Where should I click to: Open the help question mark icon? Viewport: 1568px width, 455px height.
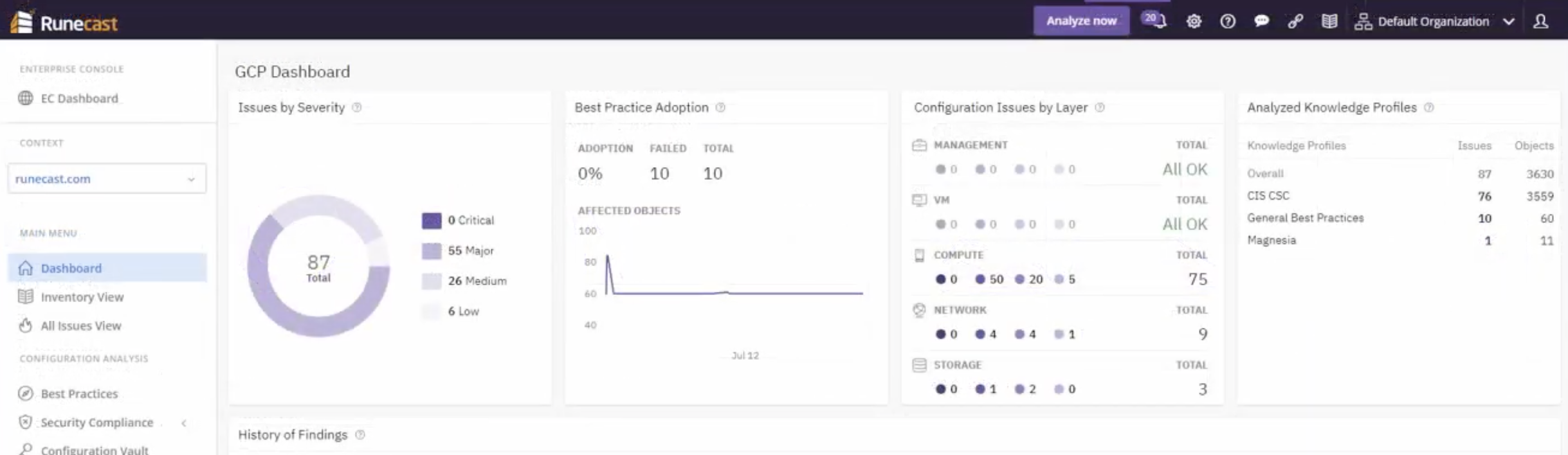(1227, 21)
